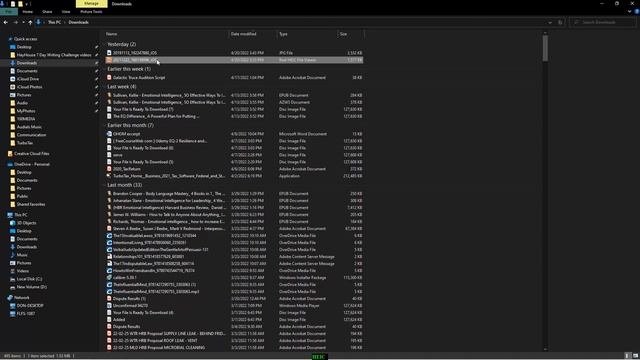Click the Refresh icon beside address bar
The width and height of the screenshot is (640, 360).
pyautogui.click(x=560, y=22)
